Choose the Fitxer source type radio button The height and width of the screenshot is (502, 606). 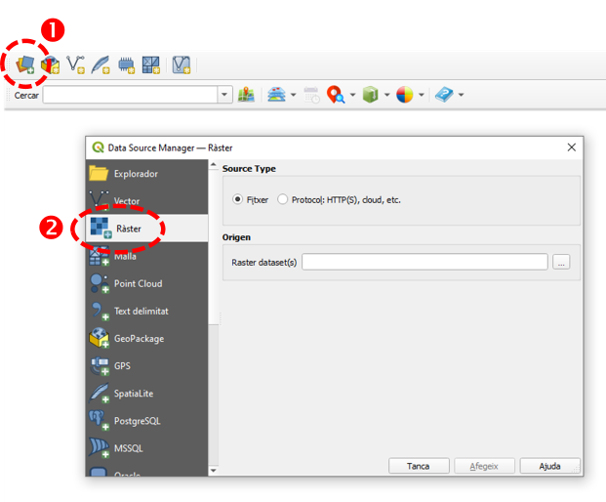237,199
